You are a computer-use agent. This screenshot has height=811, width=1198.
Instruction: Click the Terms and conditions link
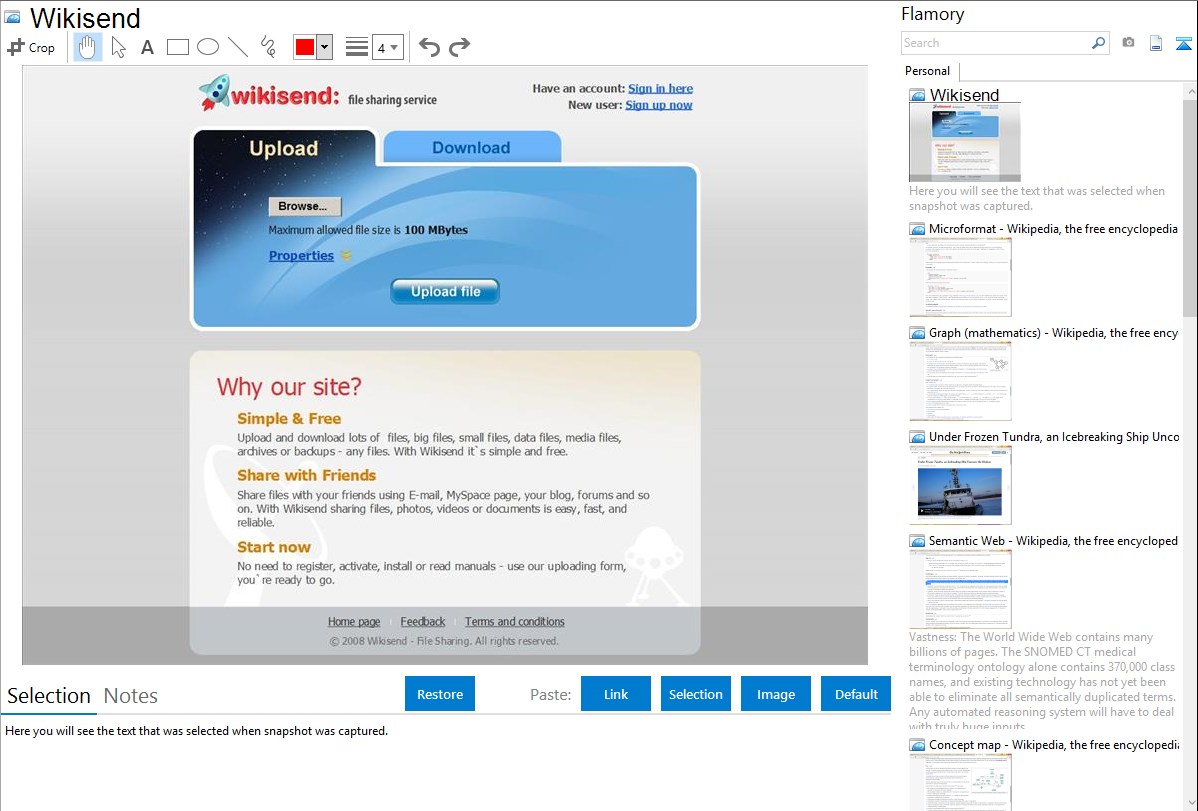(x=514, y=621)
